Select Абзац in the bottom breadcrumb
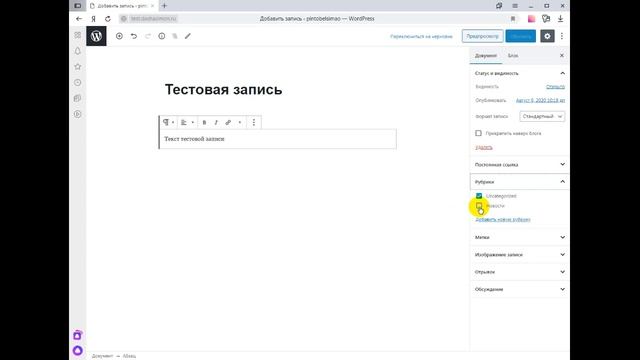Viewport: 640px width, 360px height. coord(129,356)
